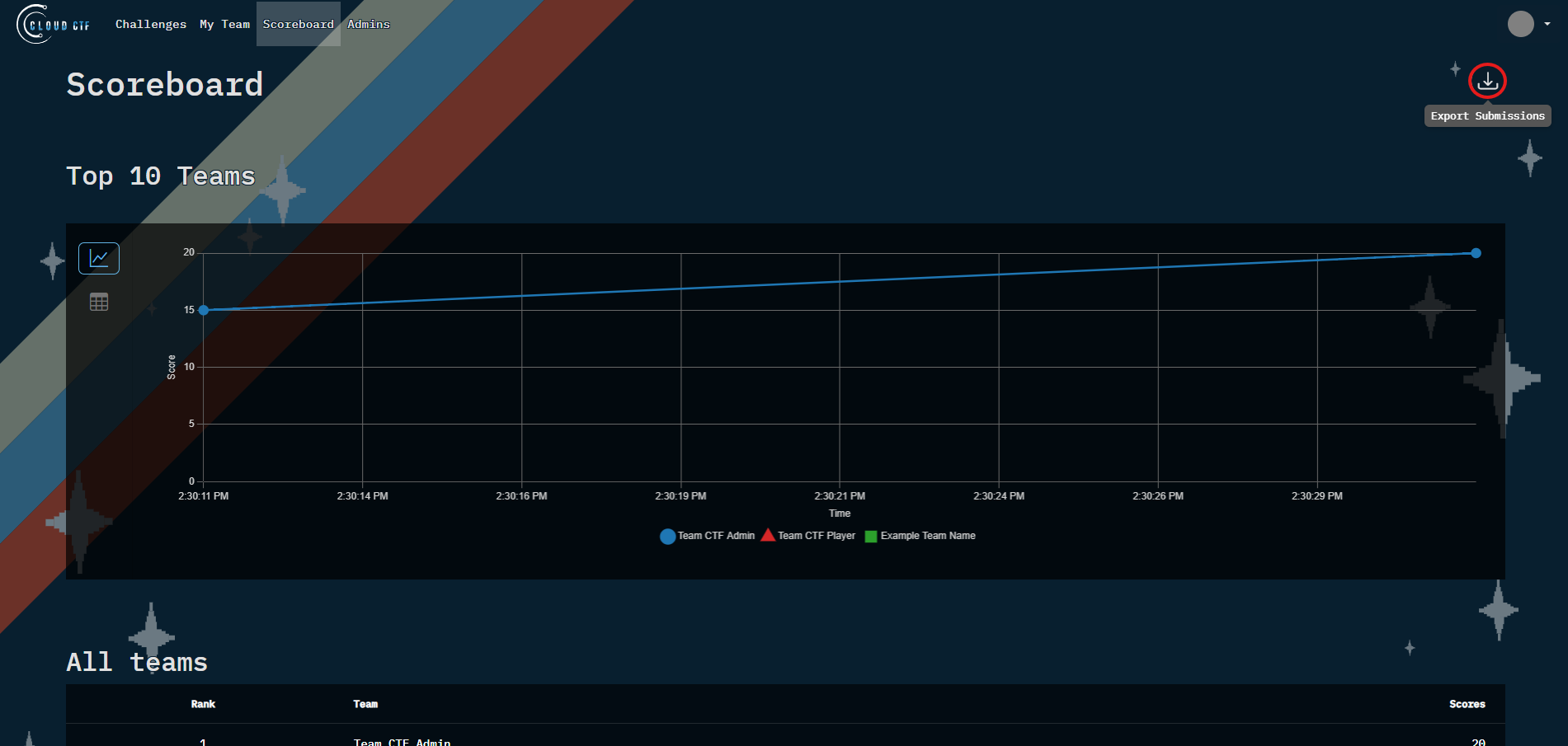Open the Admins page
The width and height of the screenshot is (1568, 746).
369,24
